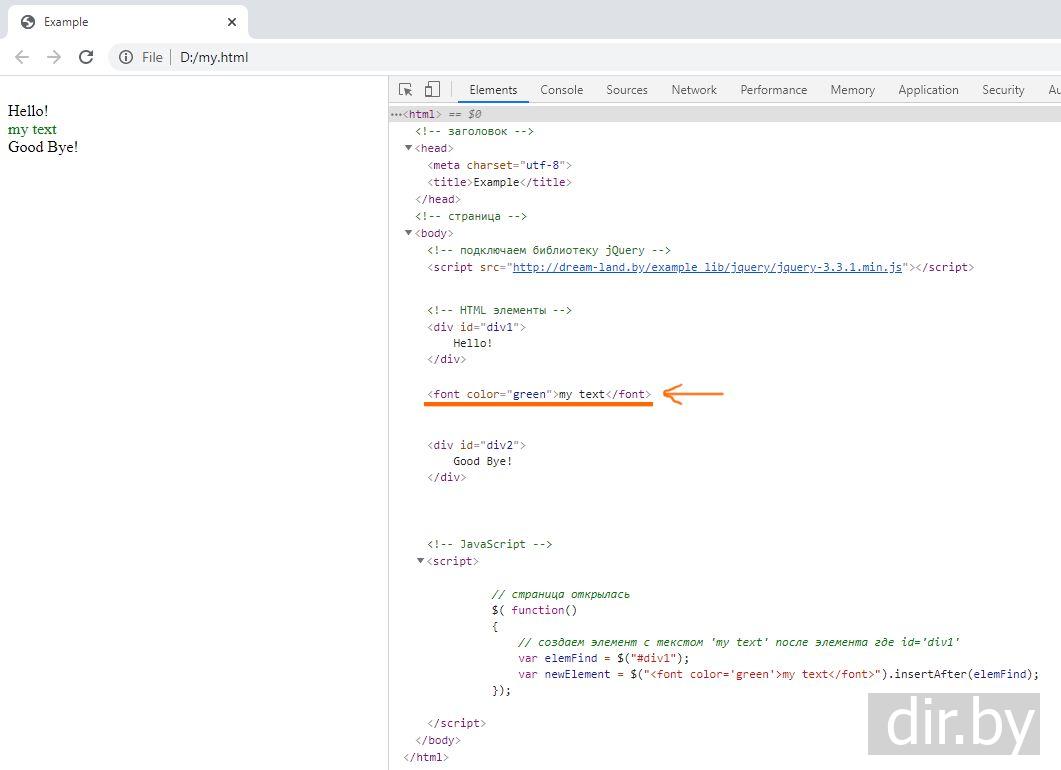Open the jquery-3.3.1.min.js script link

(708, 267)
